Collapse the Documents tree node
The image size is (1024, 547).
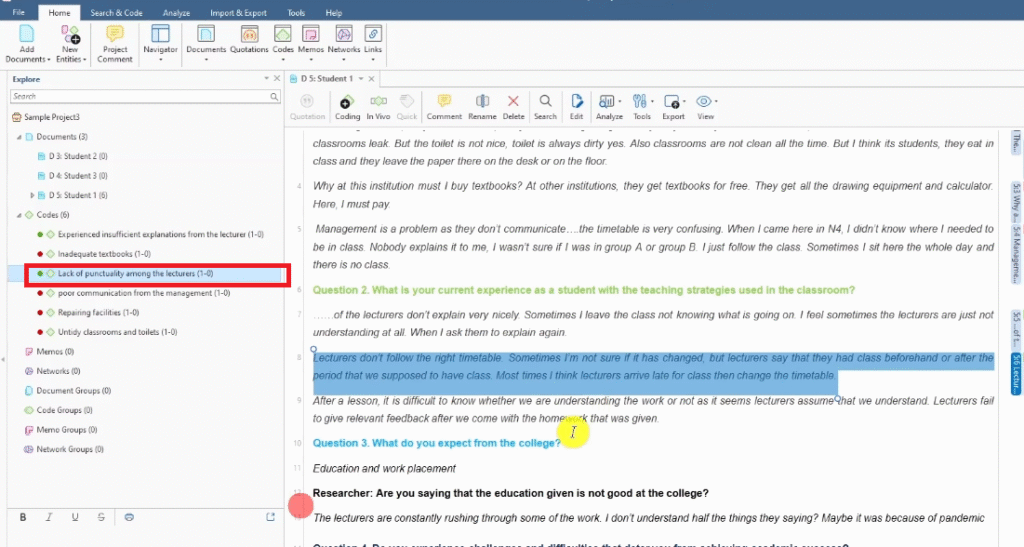click(x=18, y=137)
